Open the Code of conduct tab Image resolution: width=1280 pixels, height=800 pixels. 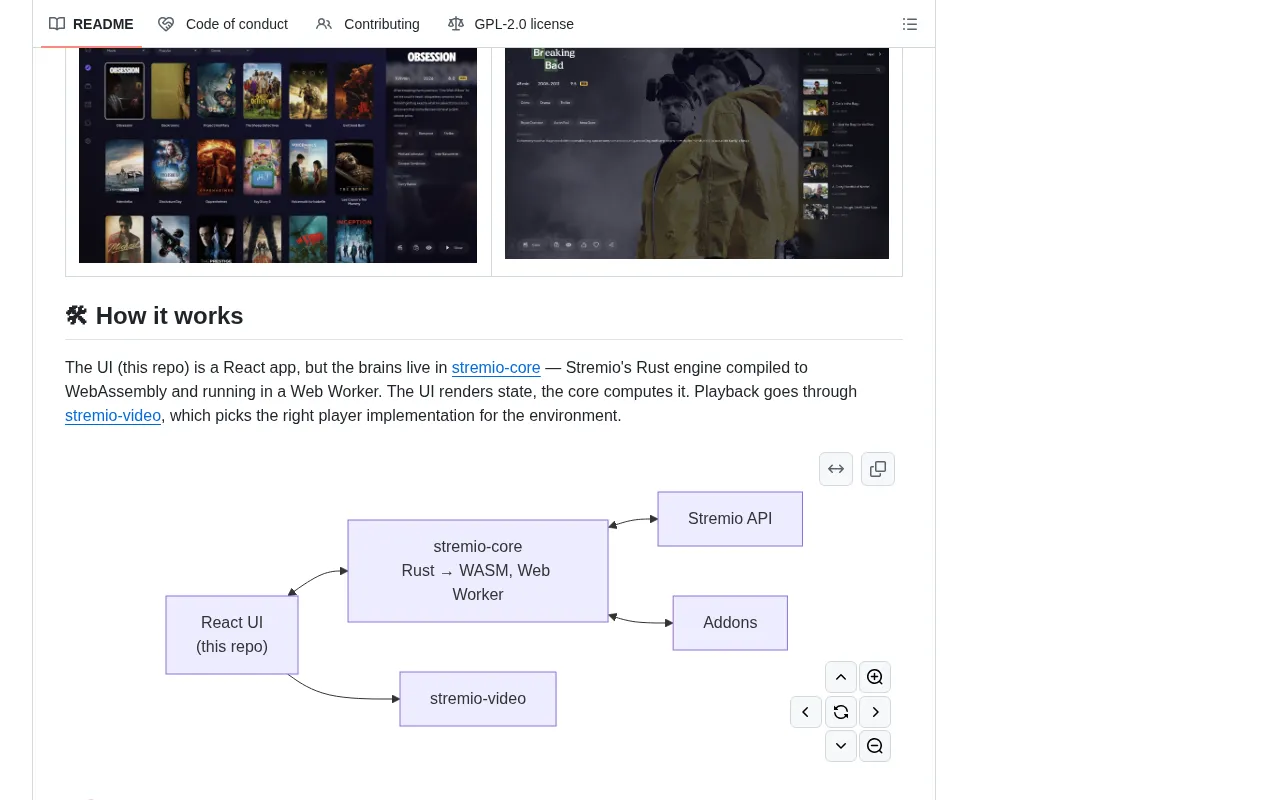(x=223, y=24)
